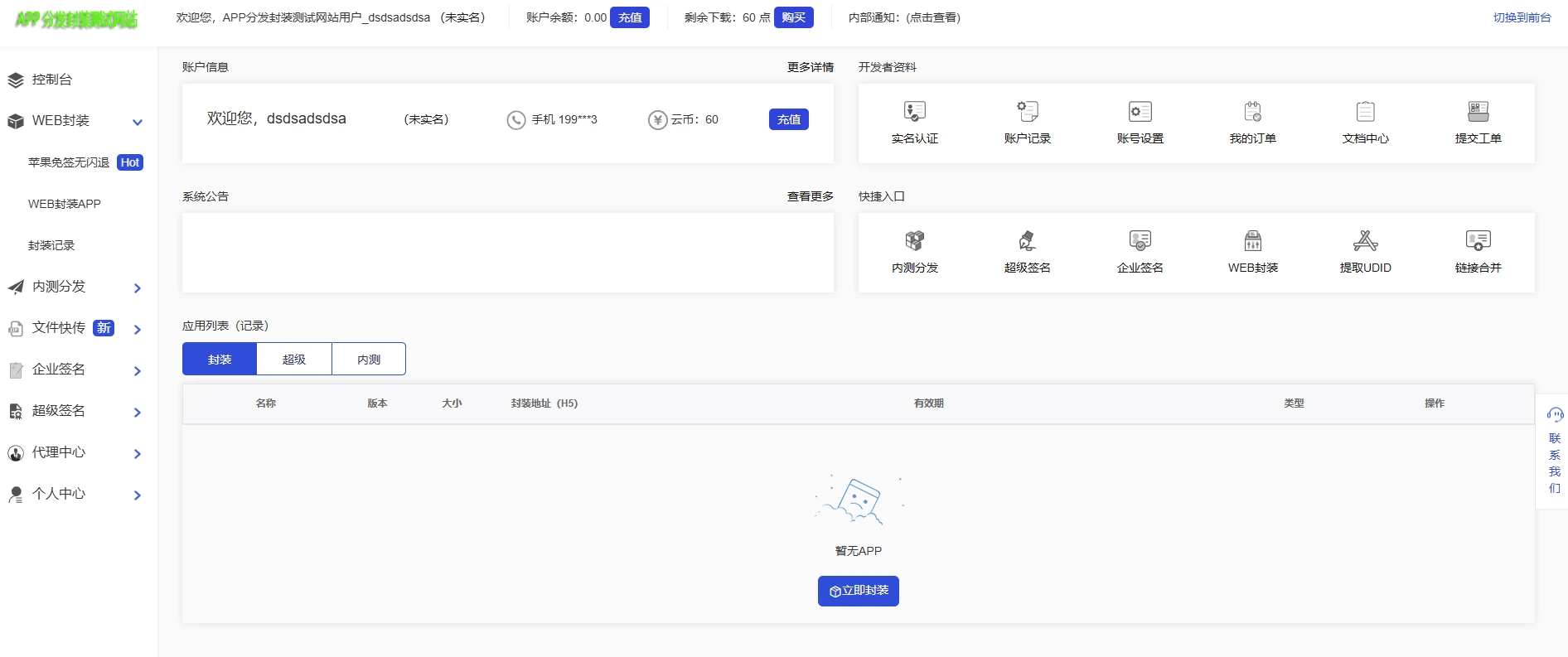The height and width of the screenshot is (657, 1568).
Task: Click the 切换到前台 link
Action: coord(1522,17)
